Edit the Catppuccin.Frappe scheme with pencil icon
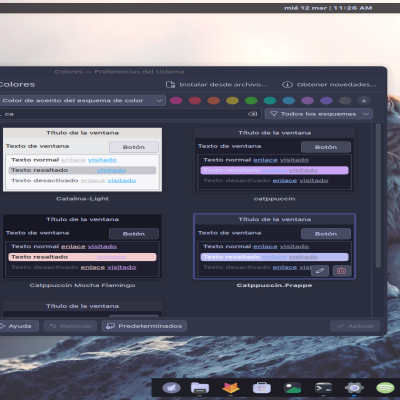This screenshot has height=400, width=400. coord(320,271)
